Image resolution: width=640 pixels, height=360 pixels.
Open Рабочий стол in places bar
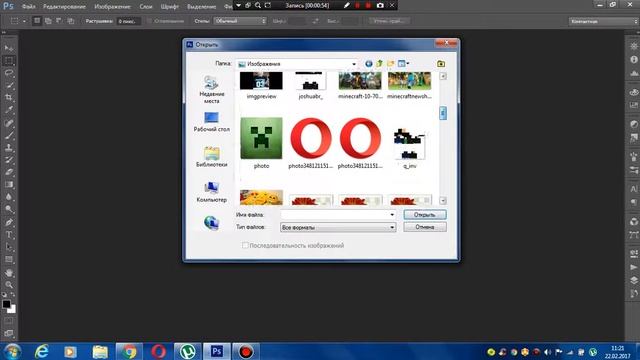click(x=211, y=122)
